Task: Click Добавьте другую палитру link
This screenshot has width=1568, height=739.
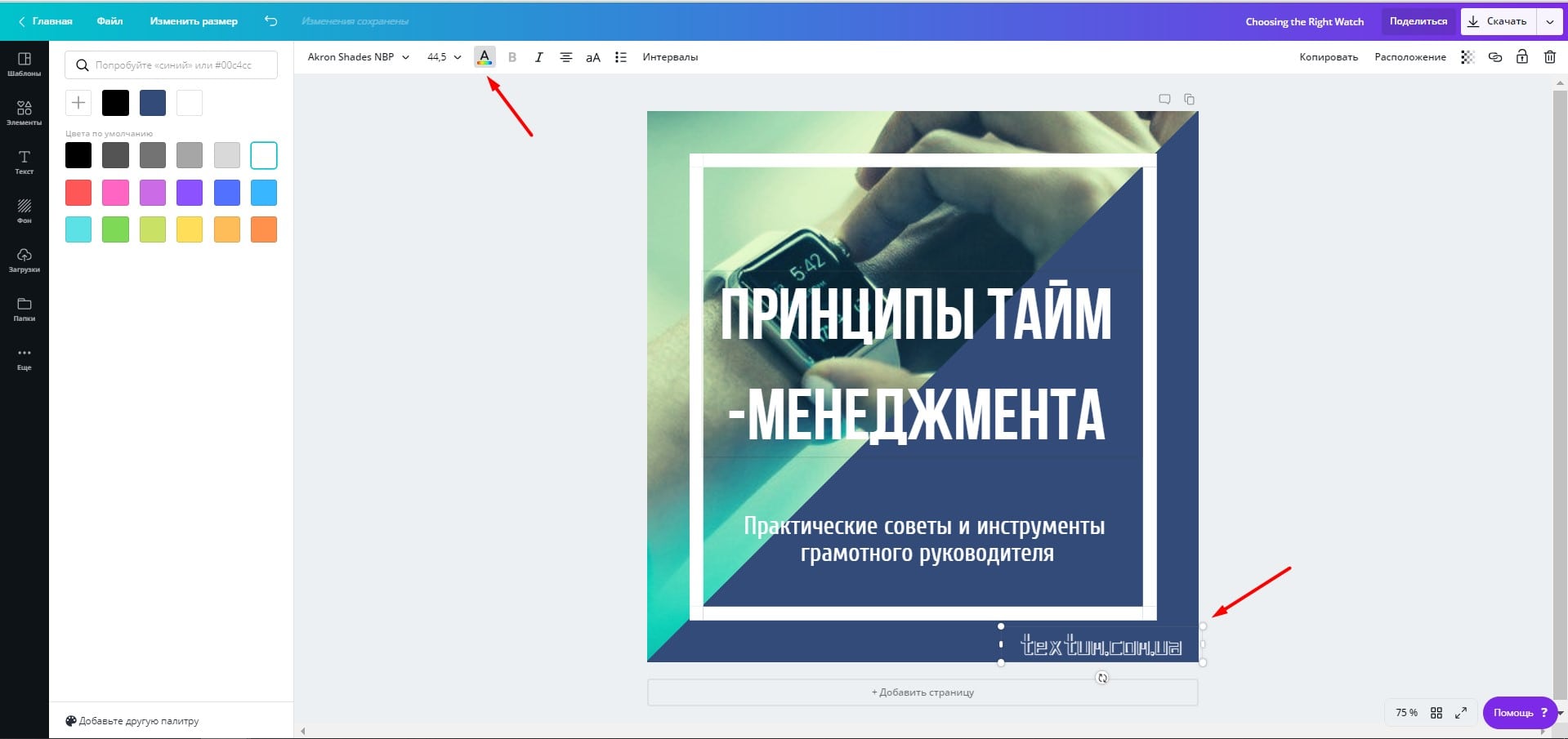Action: click(132, 721)
